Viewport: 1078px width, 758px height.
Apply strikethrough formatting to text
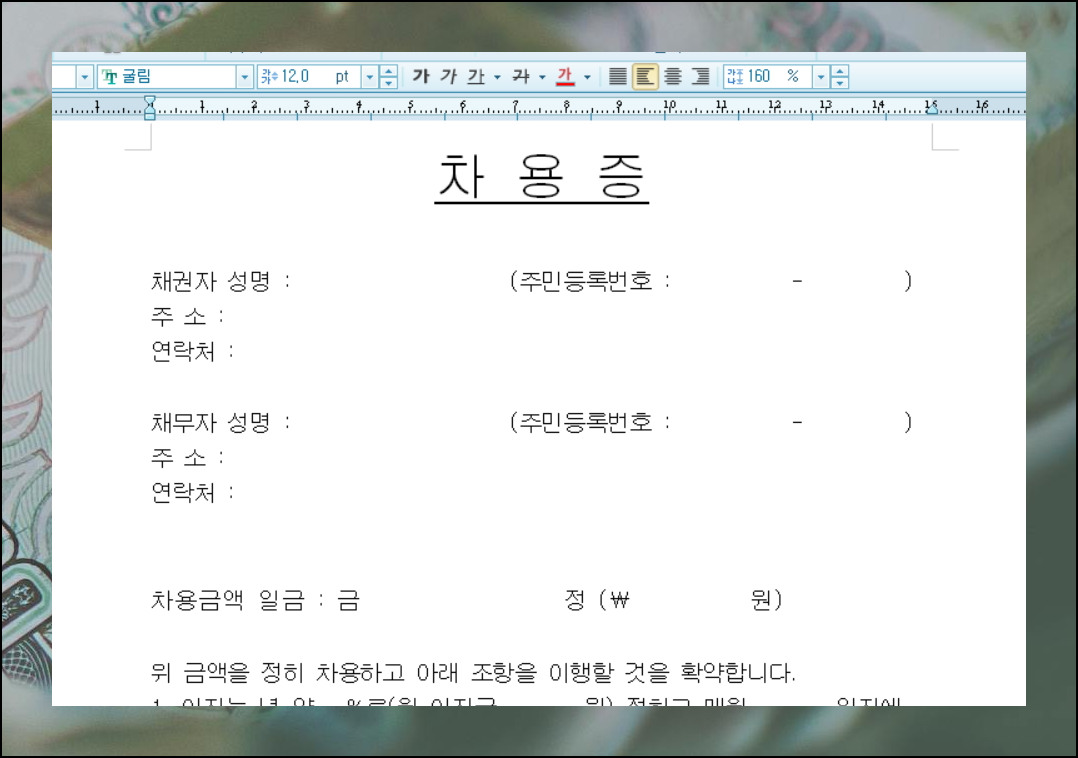click(x=521, y=76)
